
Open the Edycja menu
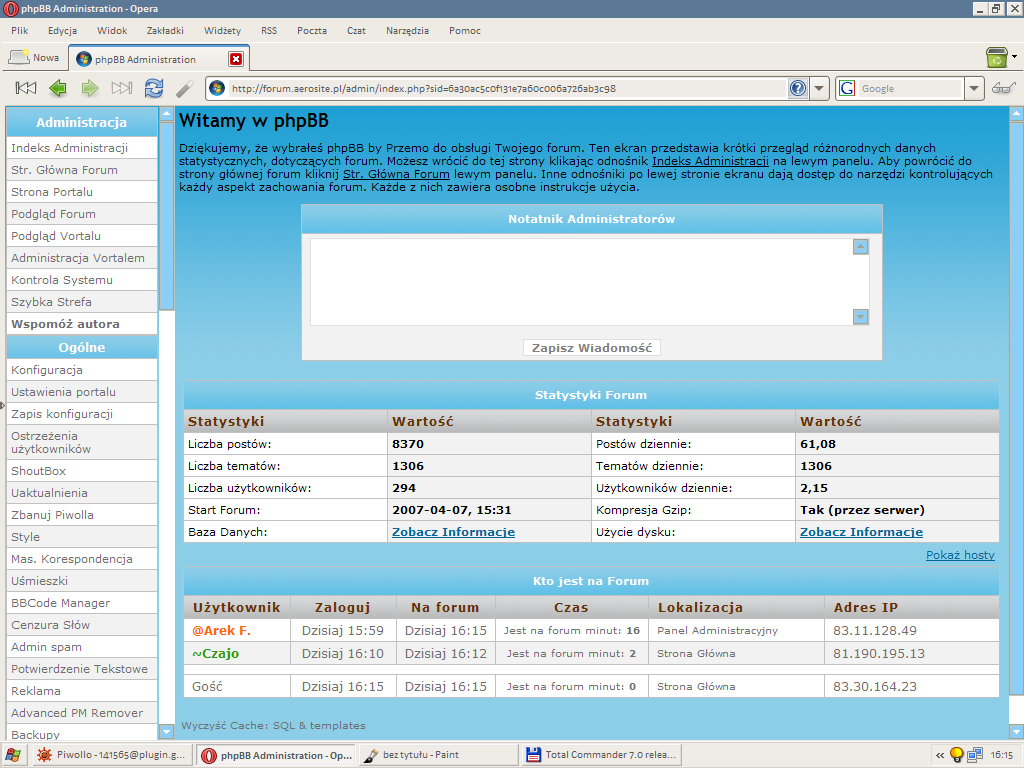pyautogui.click(x=62, y=31)
